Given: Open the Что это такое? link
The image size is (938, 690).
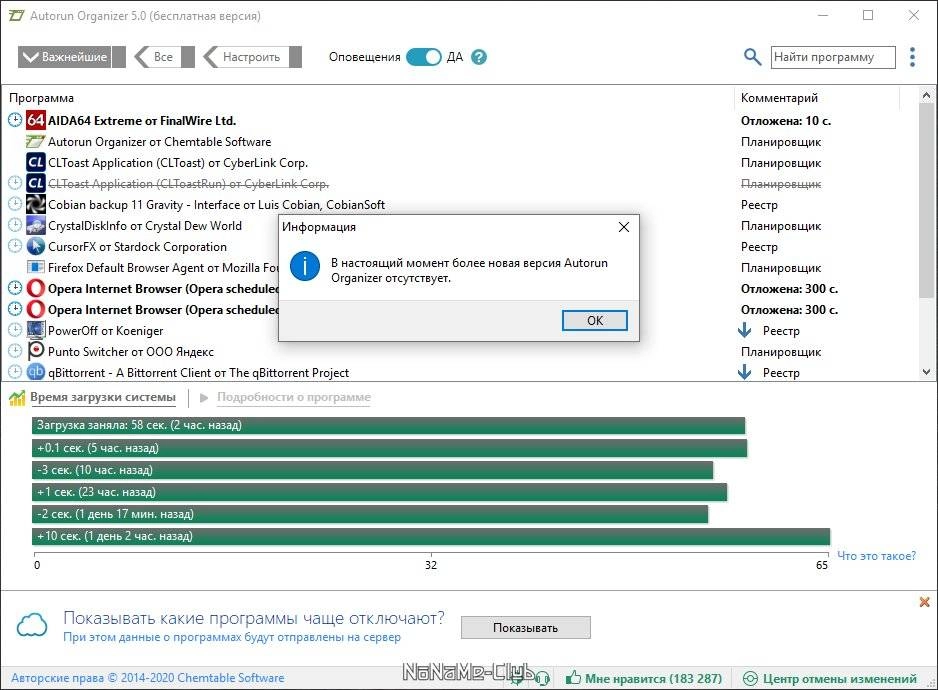Looking at the screenshot, I should point(876,556).
